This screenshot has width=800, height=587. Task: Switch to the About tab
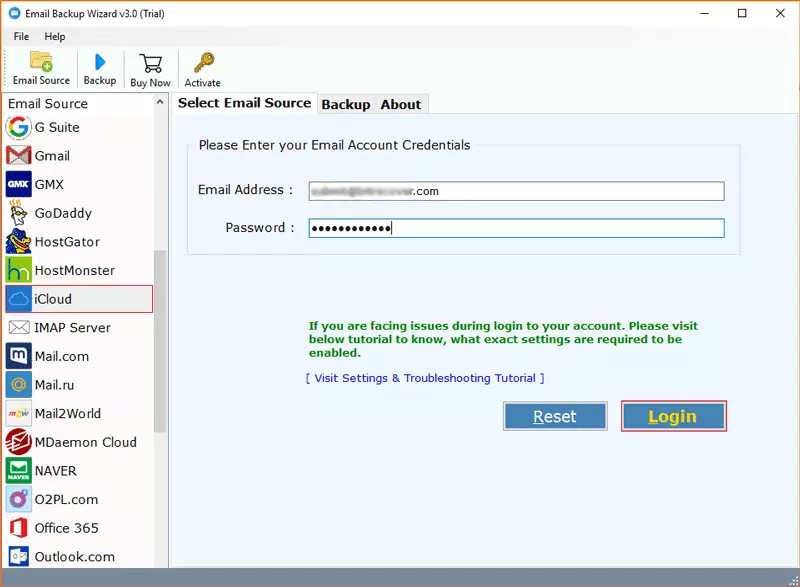coord(401,104)
